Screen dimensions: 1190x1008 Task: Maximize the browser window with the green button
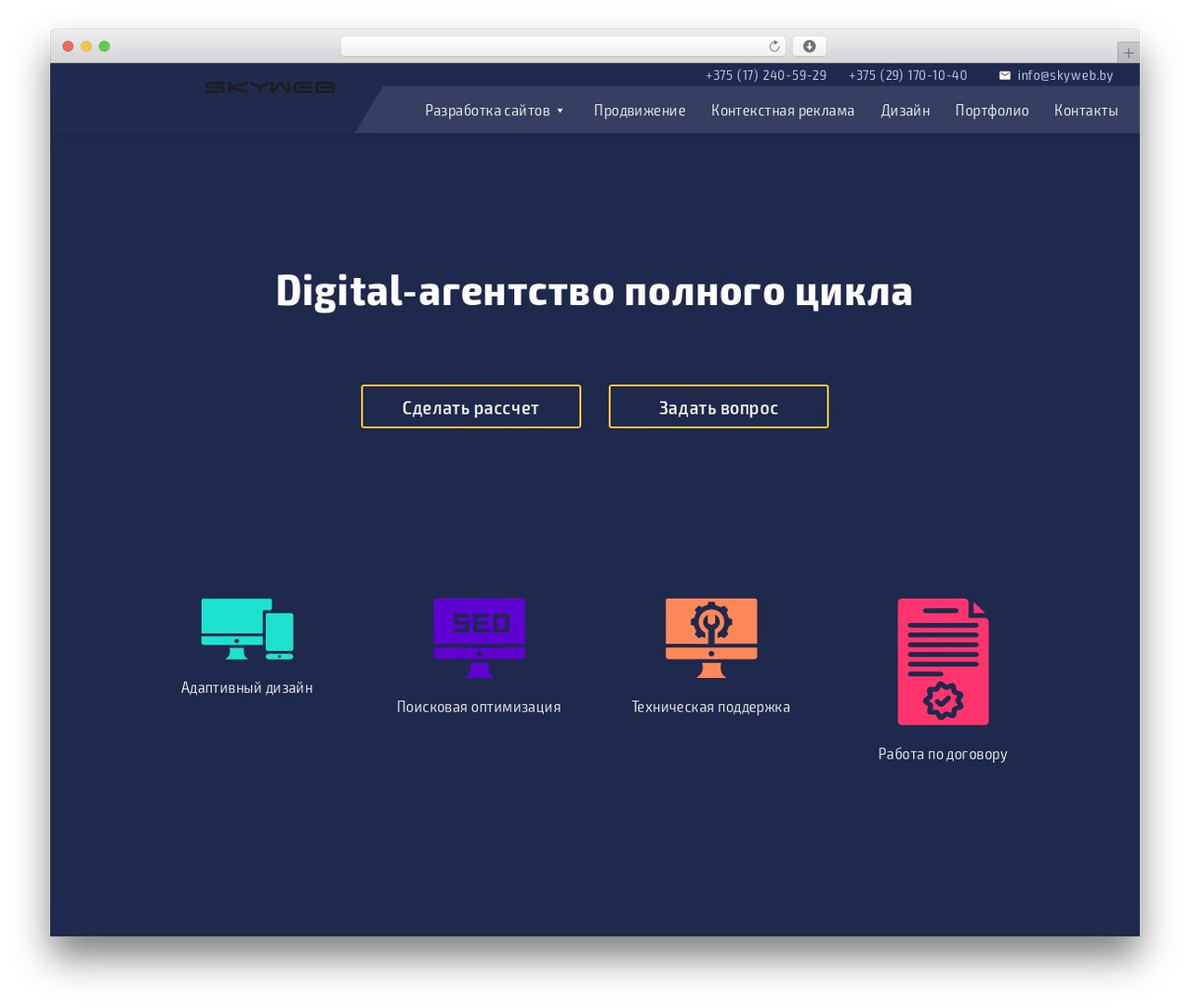coord(104,46)
